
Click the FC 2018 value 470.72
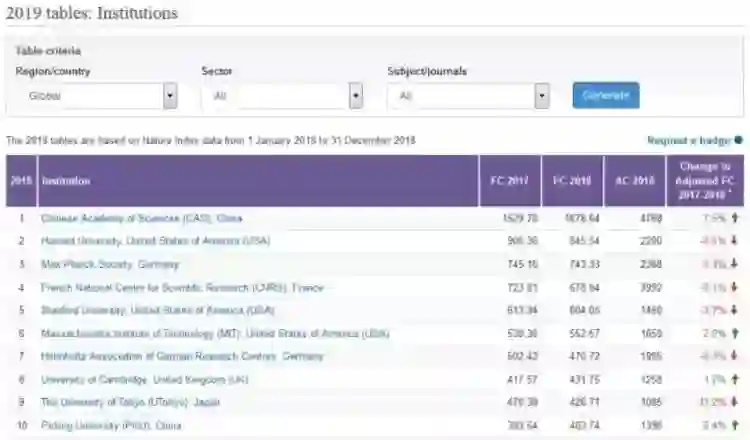[x=584, y=356]
